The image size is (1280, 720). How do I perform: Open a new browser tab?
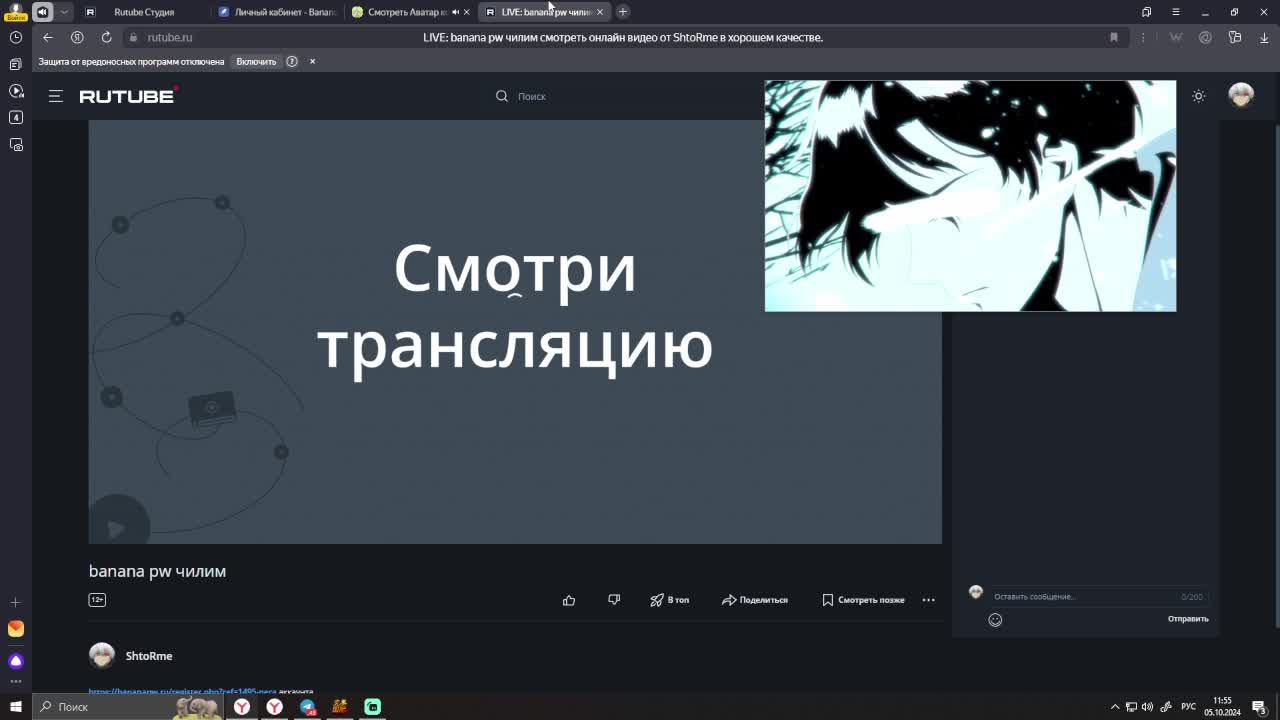(623, 12)
